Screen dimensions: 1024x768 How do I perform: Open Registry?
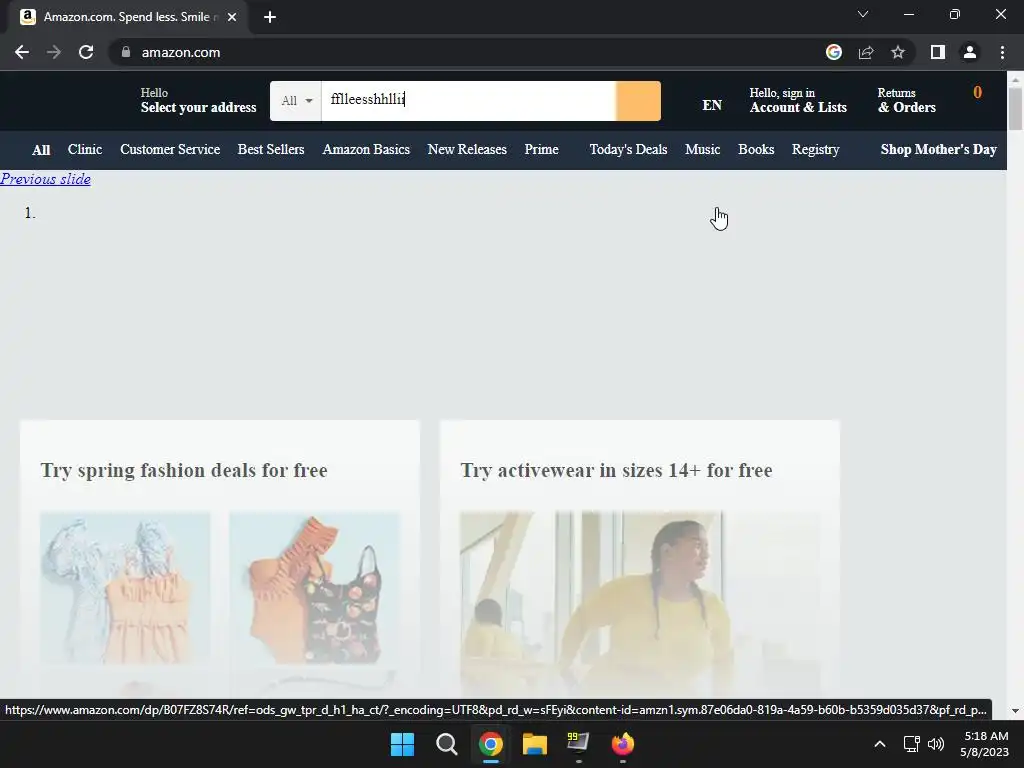coord(816,150)
